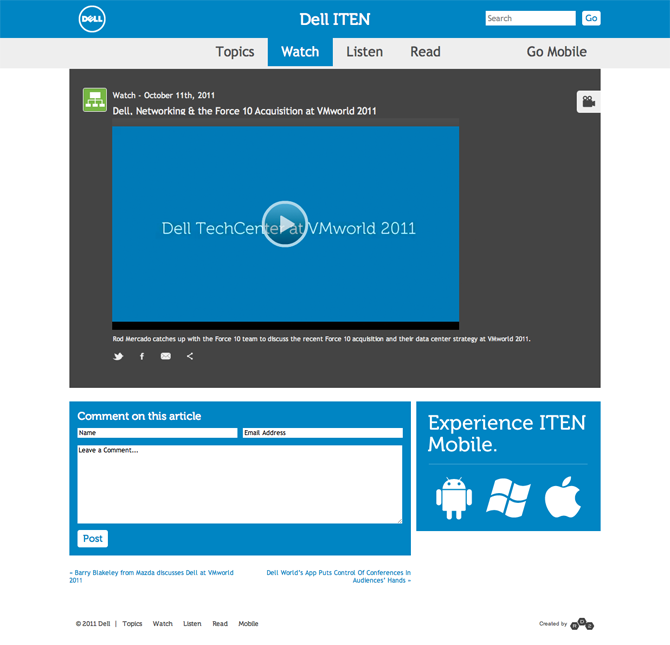Play the Dell TechCenter video
The image size is (670, 645).
285,224
